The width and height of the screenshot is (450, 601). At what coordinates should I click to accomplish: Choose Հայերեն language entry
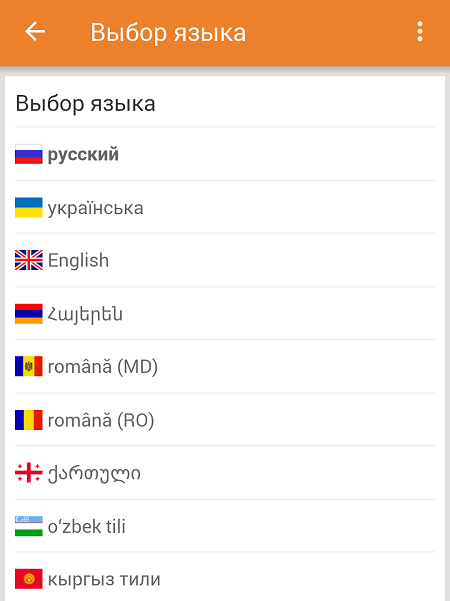tap(225, 314)
